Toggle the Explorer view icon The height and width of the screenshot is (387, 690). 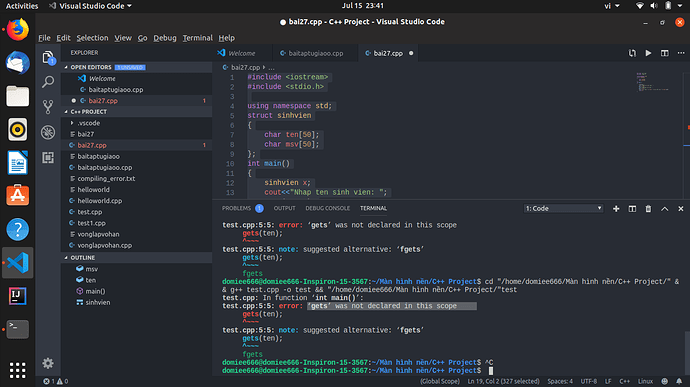coord(48,57)
